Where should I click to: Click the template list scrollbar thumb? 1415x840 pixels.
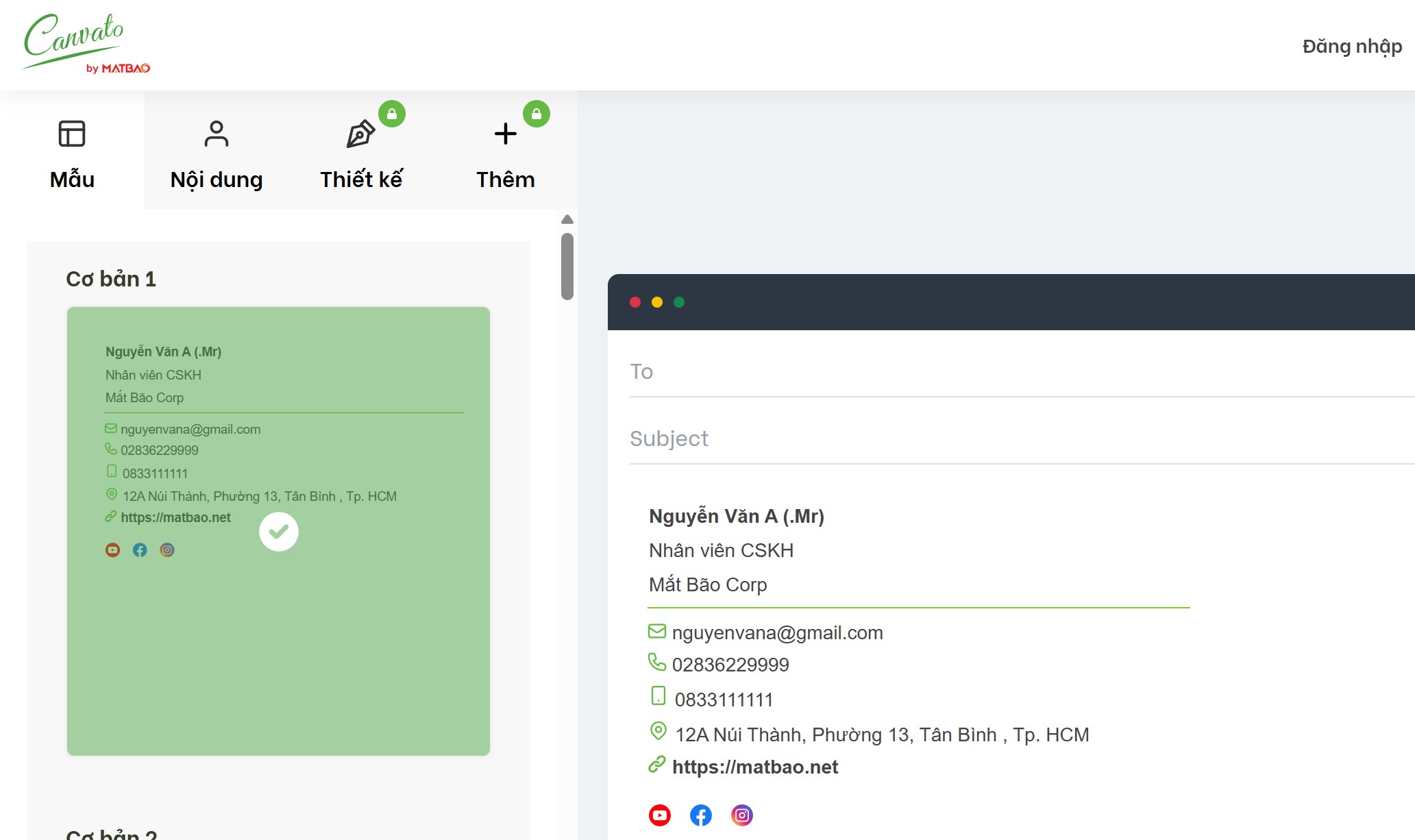point(567,267)
